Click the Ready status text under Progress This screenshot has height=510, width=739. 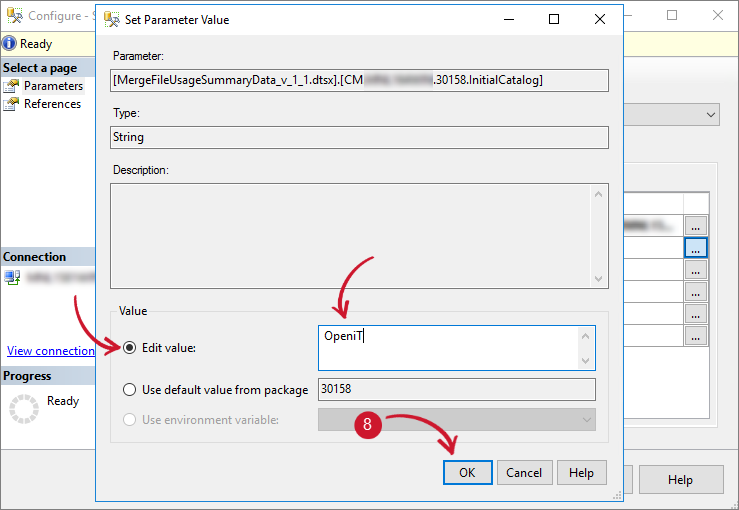tap(63, 401)
